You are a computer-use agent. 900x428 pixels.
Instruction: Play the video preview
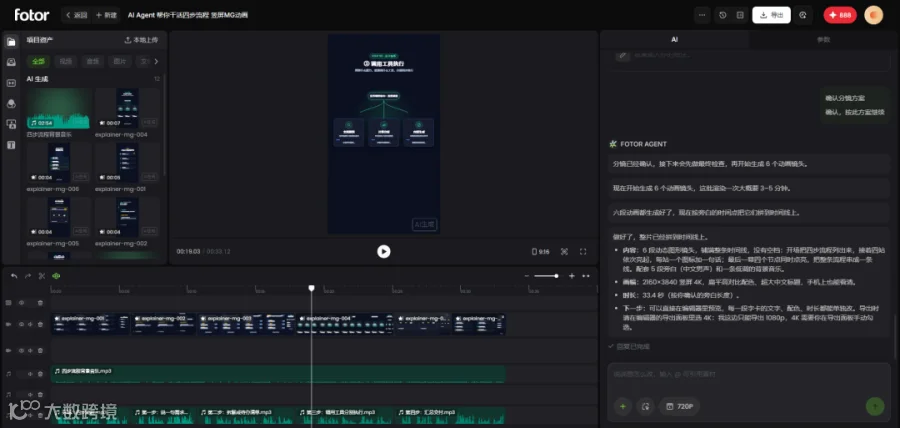pos(383,252)
